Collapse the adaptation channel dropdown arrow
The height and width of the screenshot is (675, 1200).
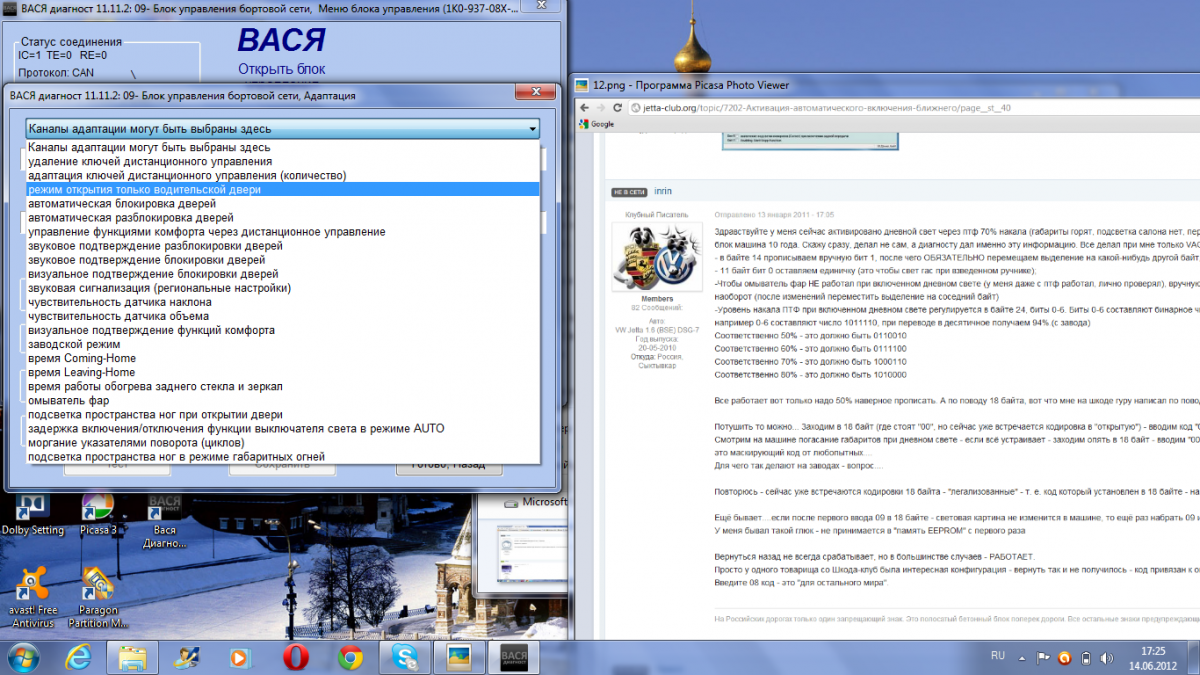pos(533,128)
